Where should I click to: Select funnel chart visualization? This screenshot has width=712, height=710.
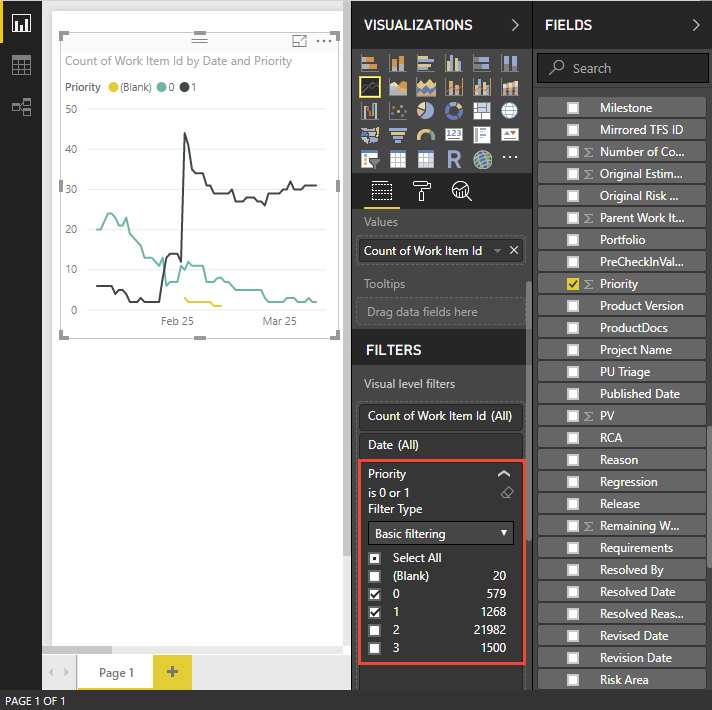tap(398, 135)
